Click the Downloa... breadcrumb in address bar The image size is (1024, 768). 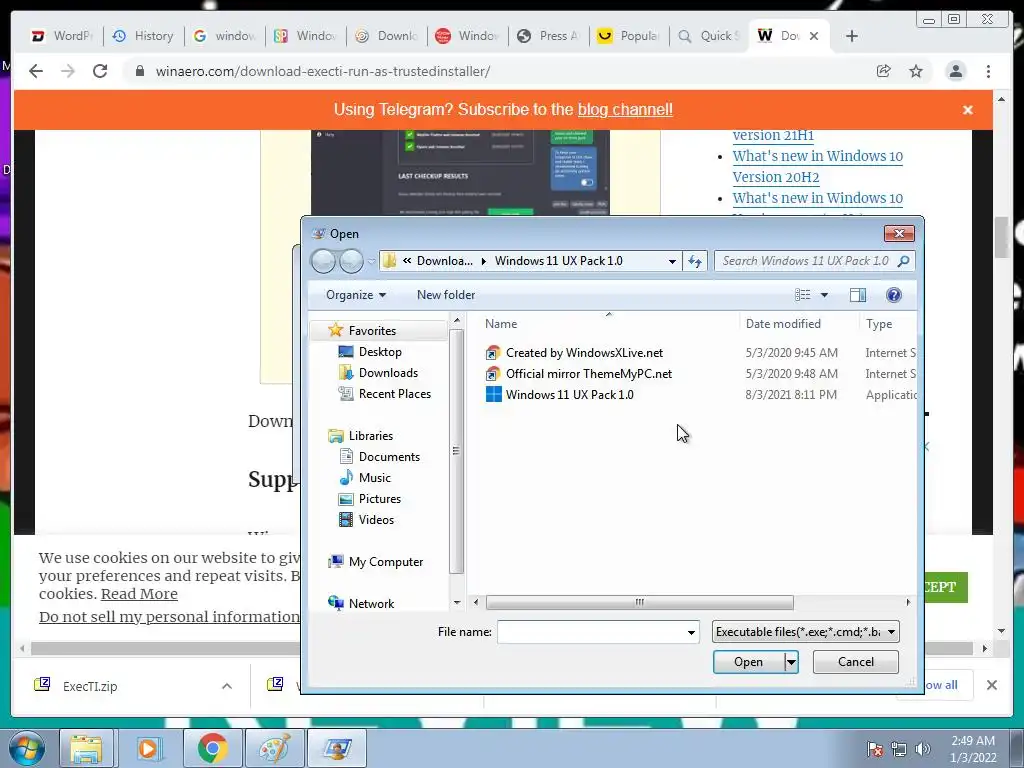click(x=445, y=261)
